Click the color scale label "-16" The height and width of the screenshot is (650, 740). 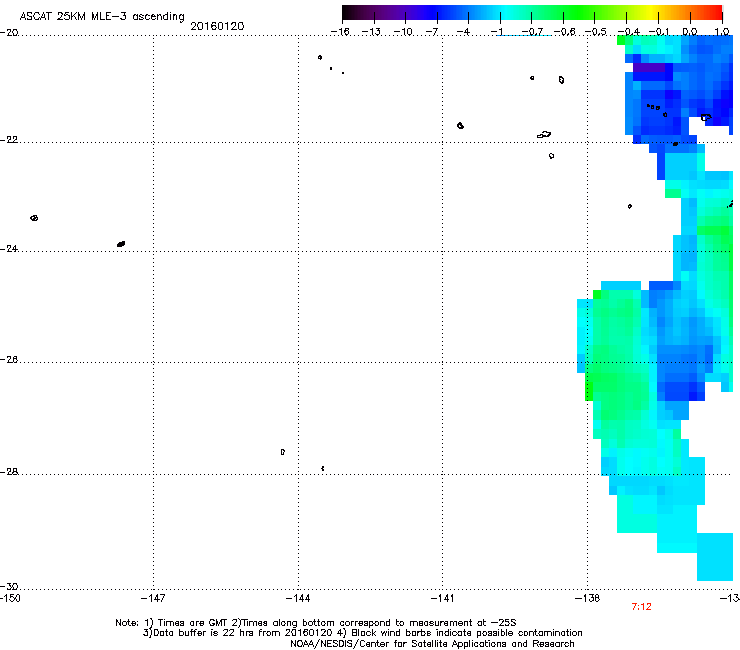pos(340,32)
